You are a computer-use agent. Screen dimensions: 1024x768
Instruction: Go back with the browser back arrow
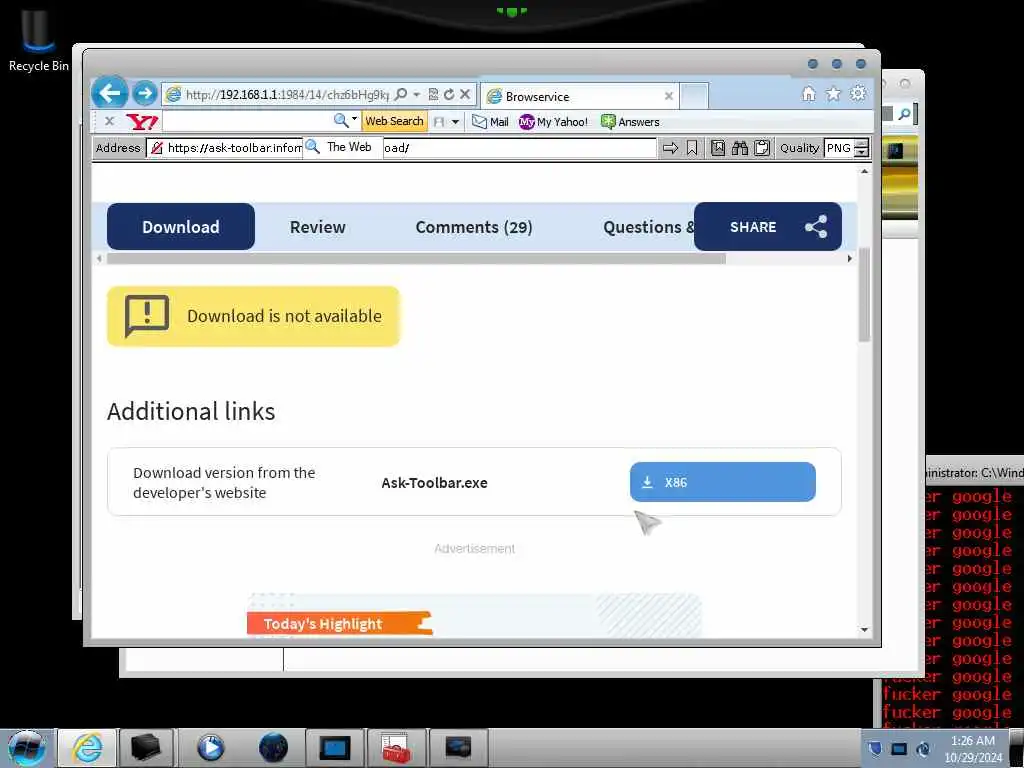110,93
